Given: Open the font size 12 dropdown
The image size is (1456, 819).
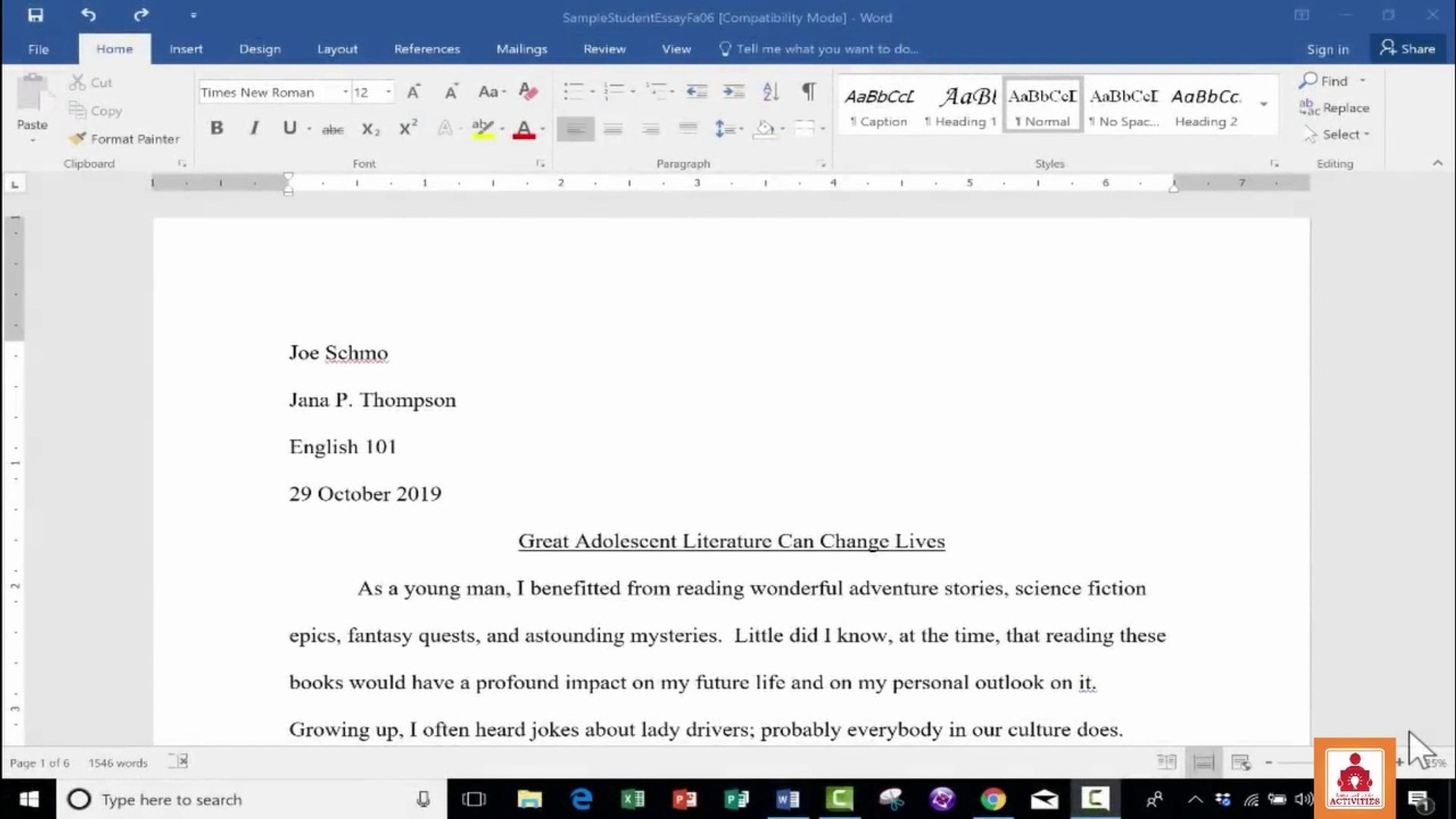Looking at the screenshot, I should (388, 92).
